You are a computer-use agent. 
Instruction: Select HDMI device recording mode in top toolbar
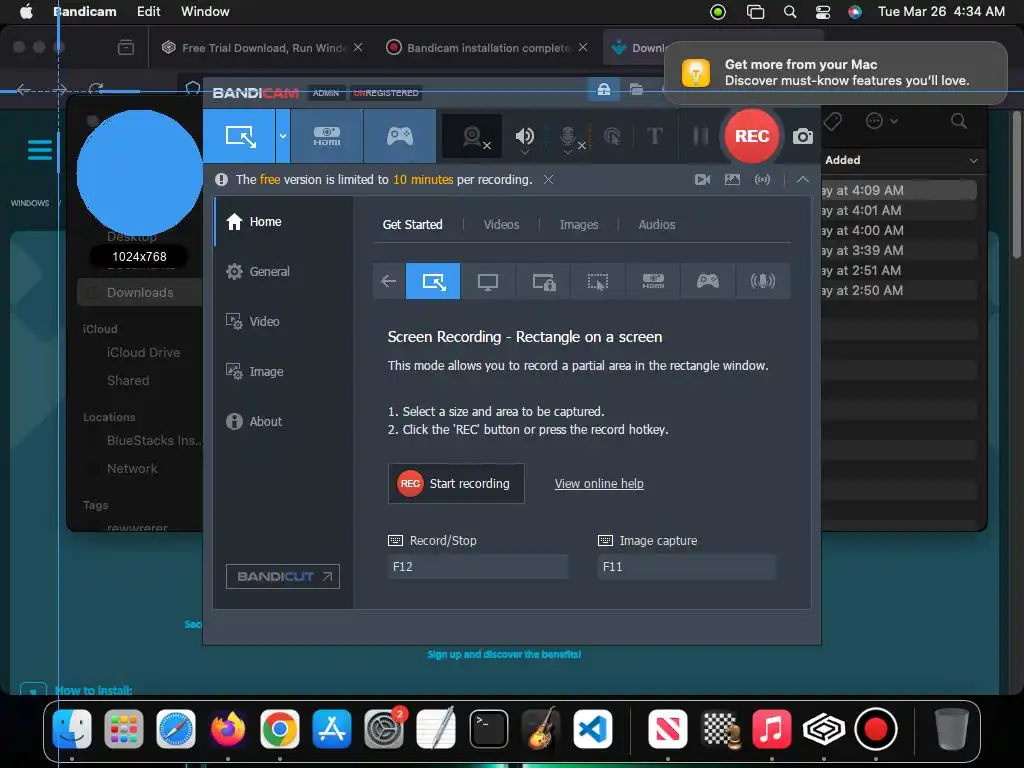[327, 136]
